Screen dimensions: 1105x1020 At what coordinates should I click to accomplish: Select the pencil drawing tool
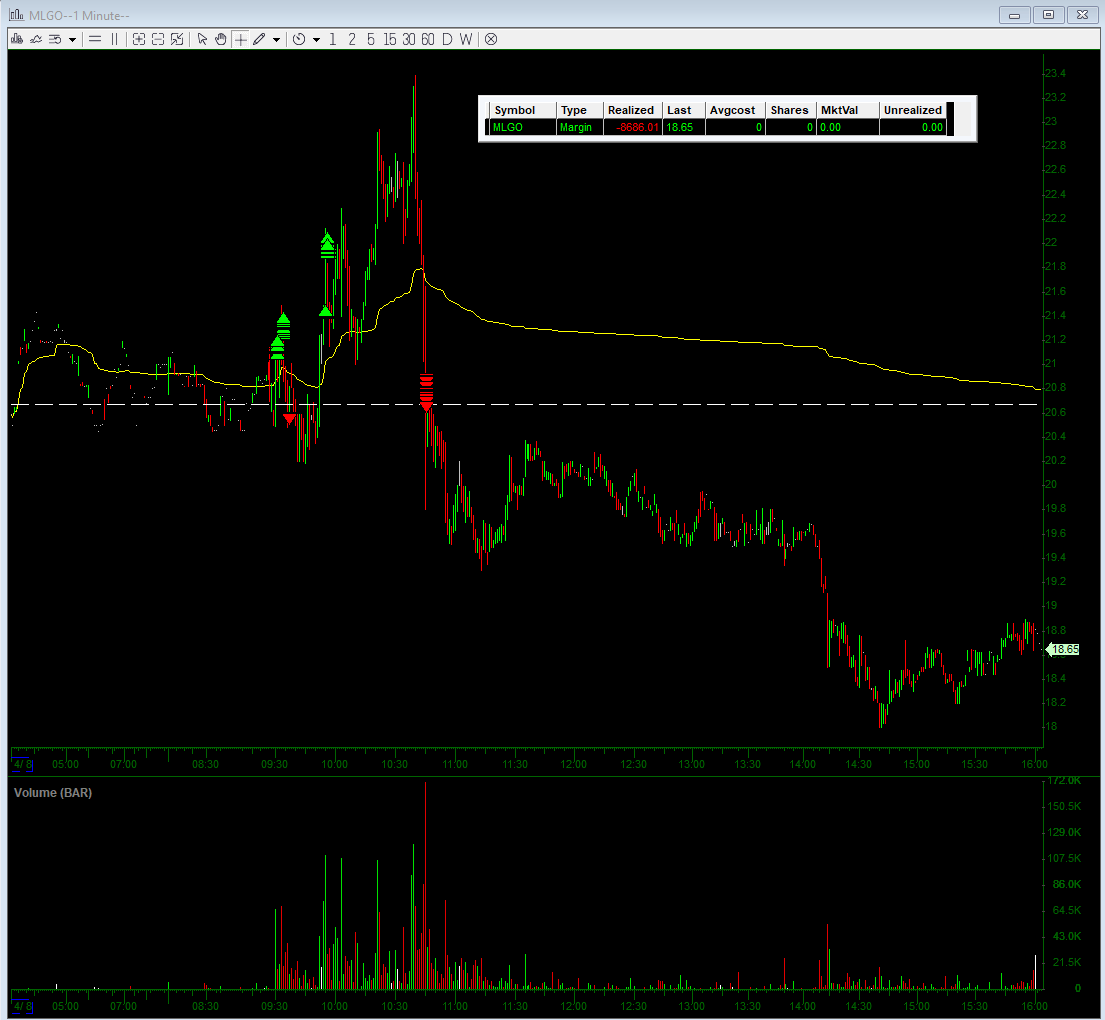click(x=259, y=39)
